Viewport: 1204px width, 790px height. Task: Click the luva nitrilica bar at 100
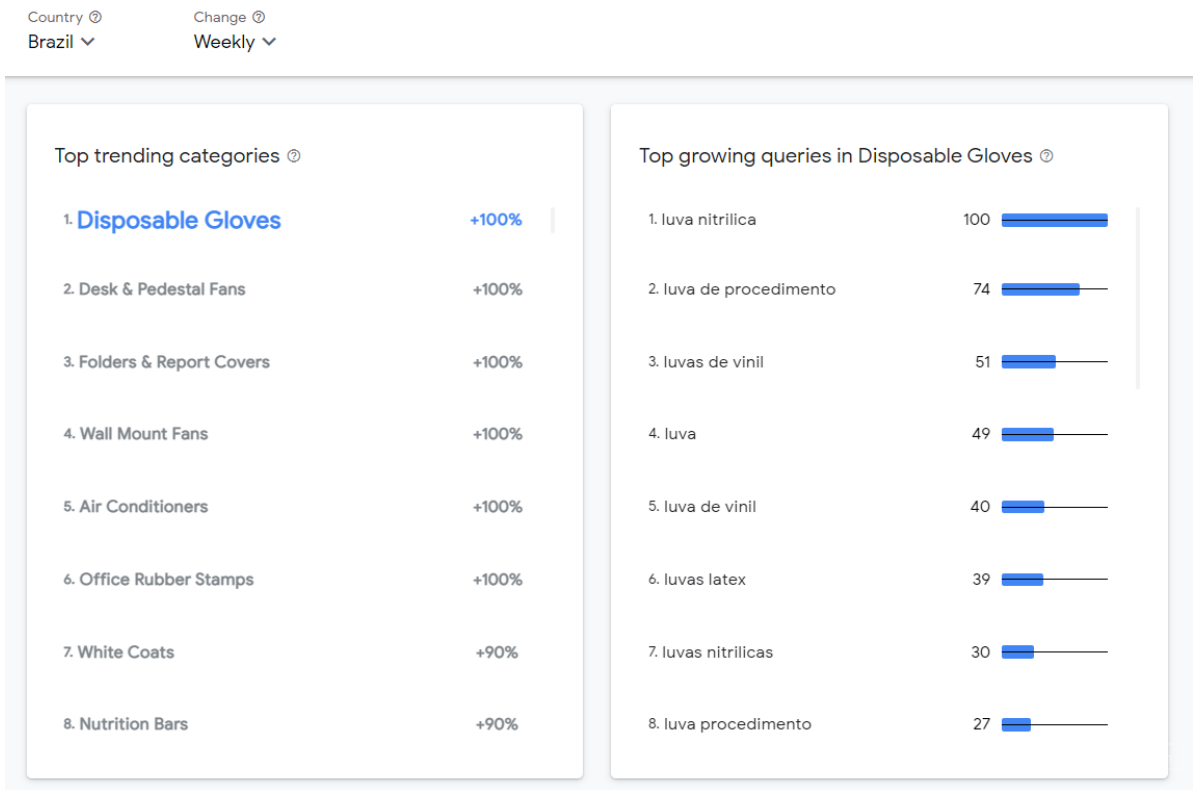1054,220
